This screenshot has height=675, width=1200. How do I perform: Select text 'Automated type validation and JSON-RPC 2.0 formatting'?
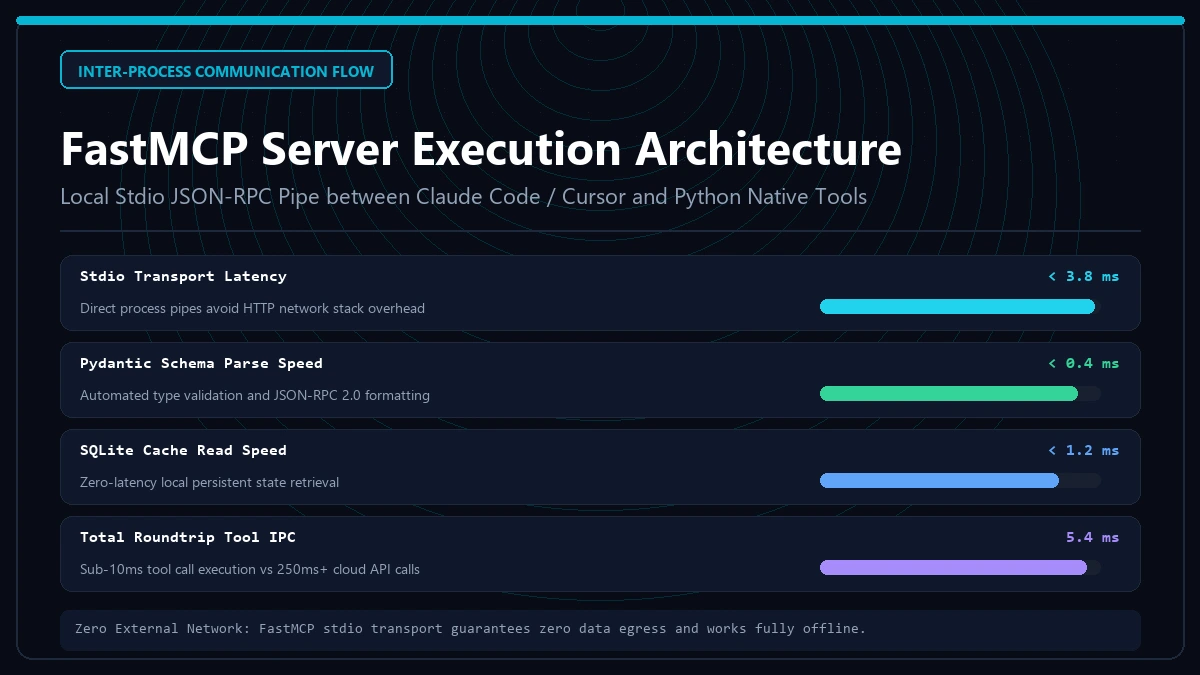click(x=255, y=395)
